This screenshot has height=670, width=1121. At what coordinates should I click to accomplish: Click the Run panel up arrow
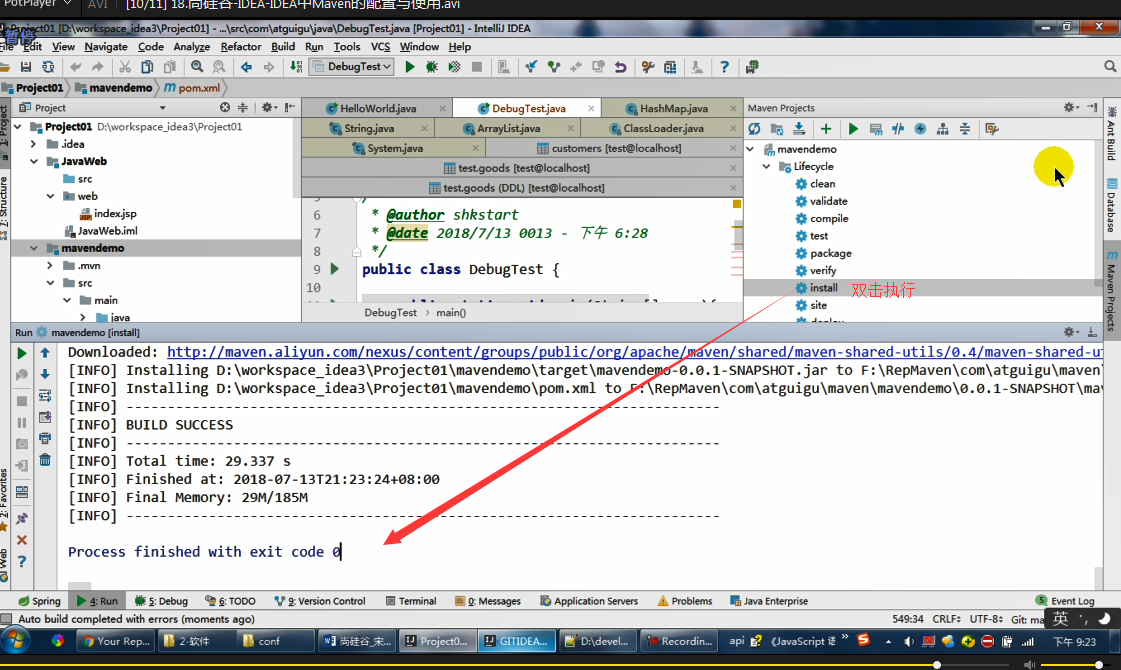click(x=44, y=353)
